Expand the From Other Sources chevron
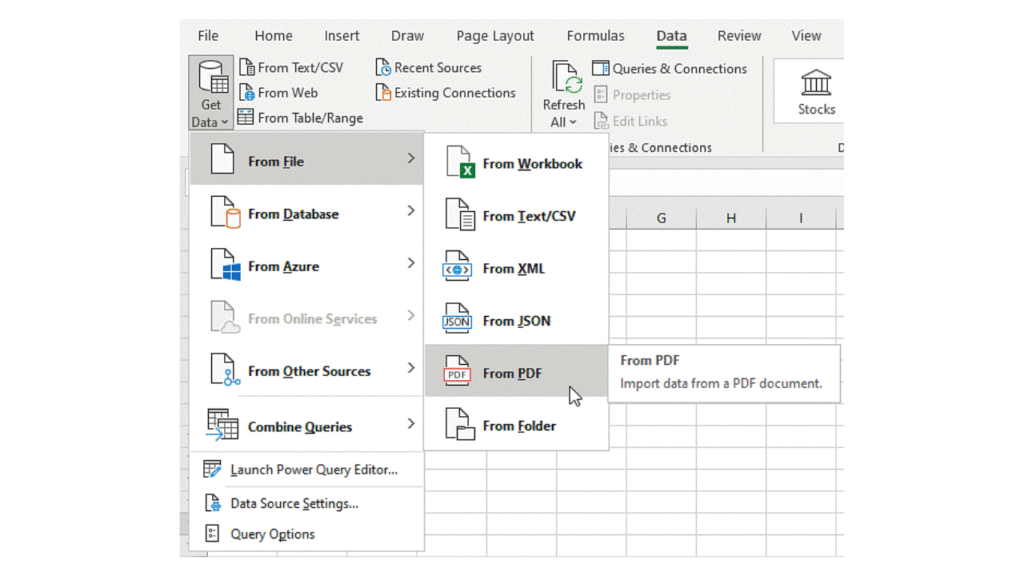This screenshot has width=1024, height=576. click(411, 368)
